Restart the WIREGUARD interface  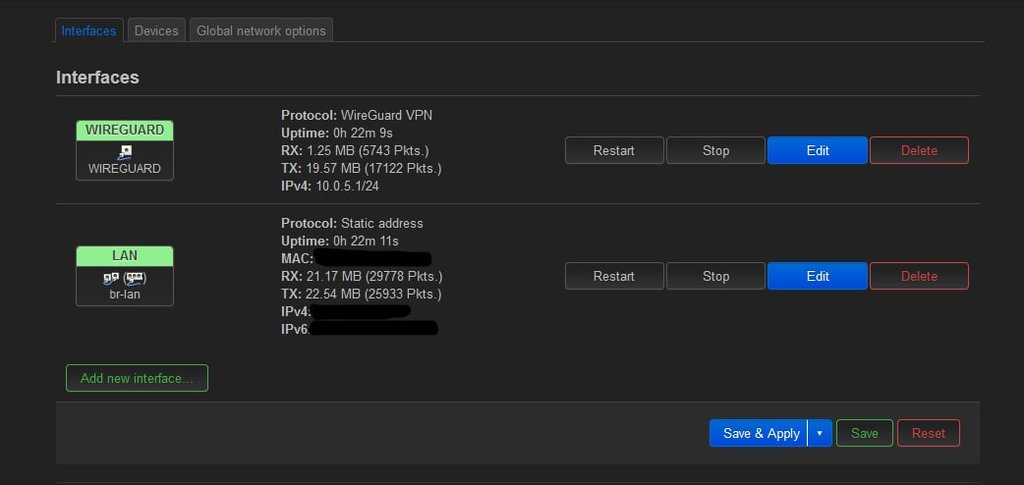[x=614, y=151]
